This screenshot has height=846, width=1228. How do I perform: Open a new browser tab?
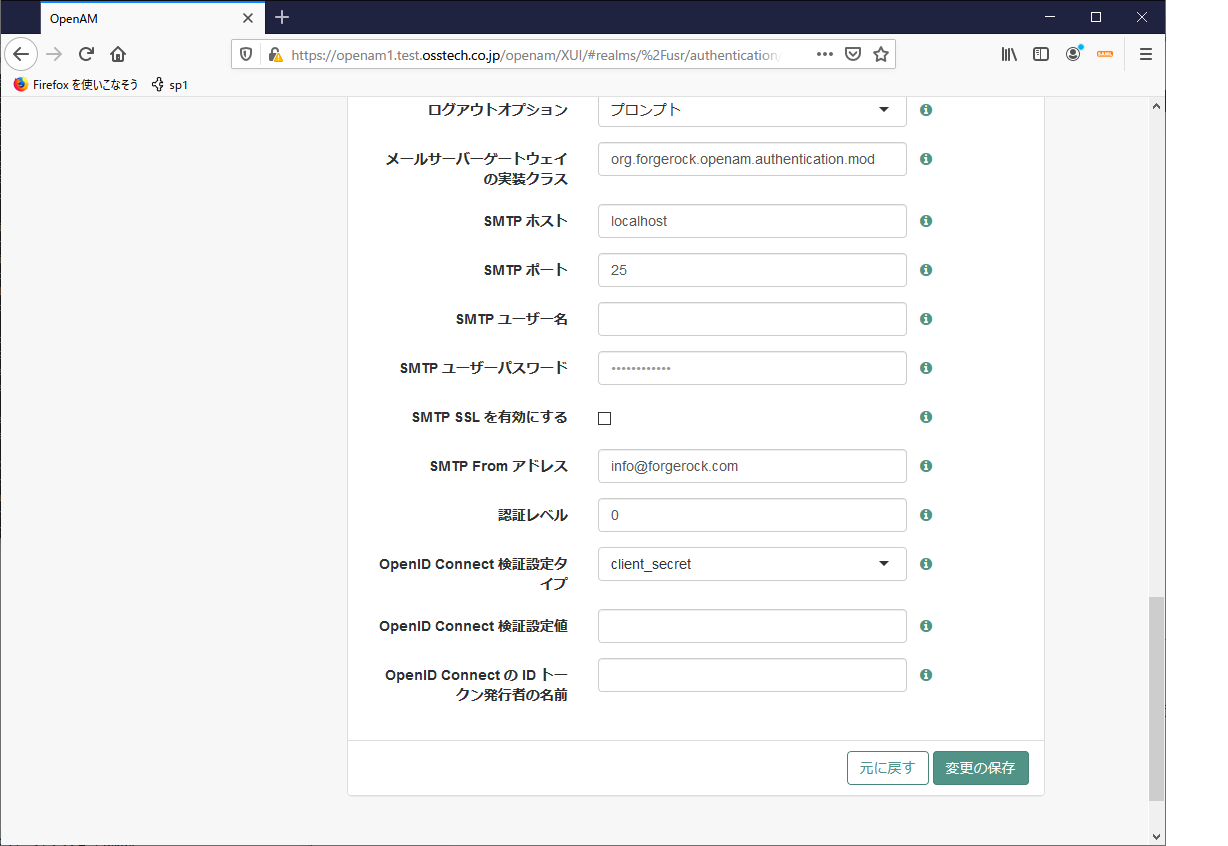tap(281, 17)
